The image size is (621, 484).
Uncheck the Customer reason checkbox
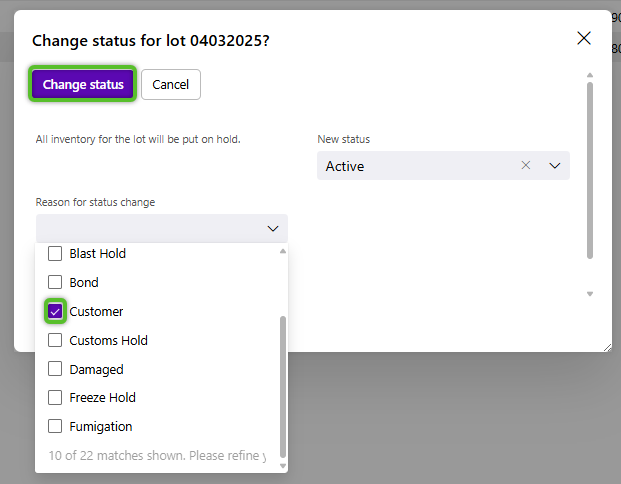56,312
